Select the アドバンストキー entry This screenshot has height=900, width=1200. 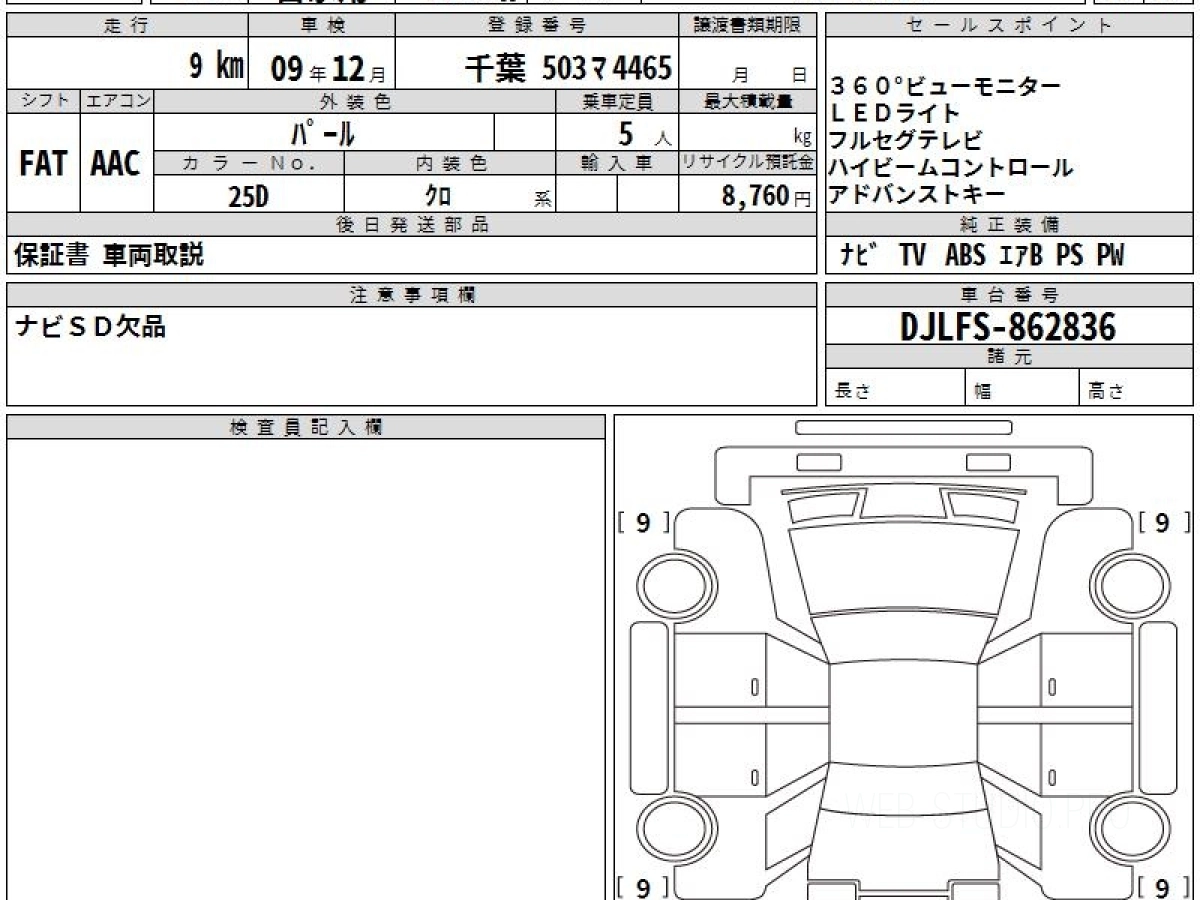(917, 193)
